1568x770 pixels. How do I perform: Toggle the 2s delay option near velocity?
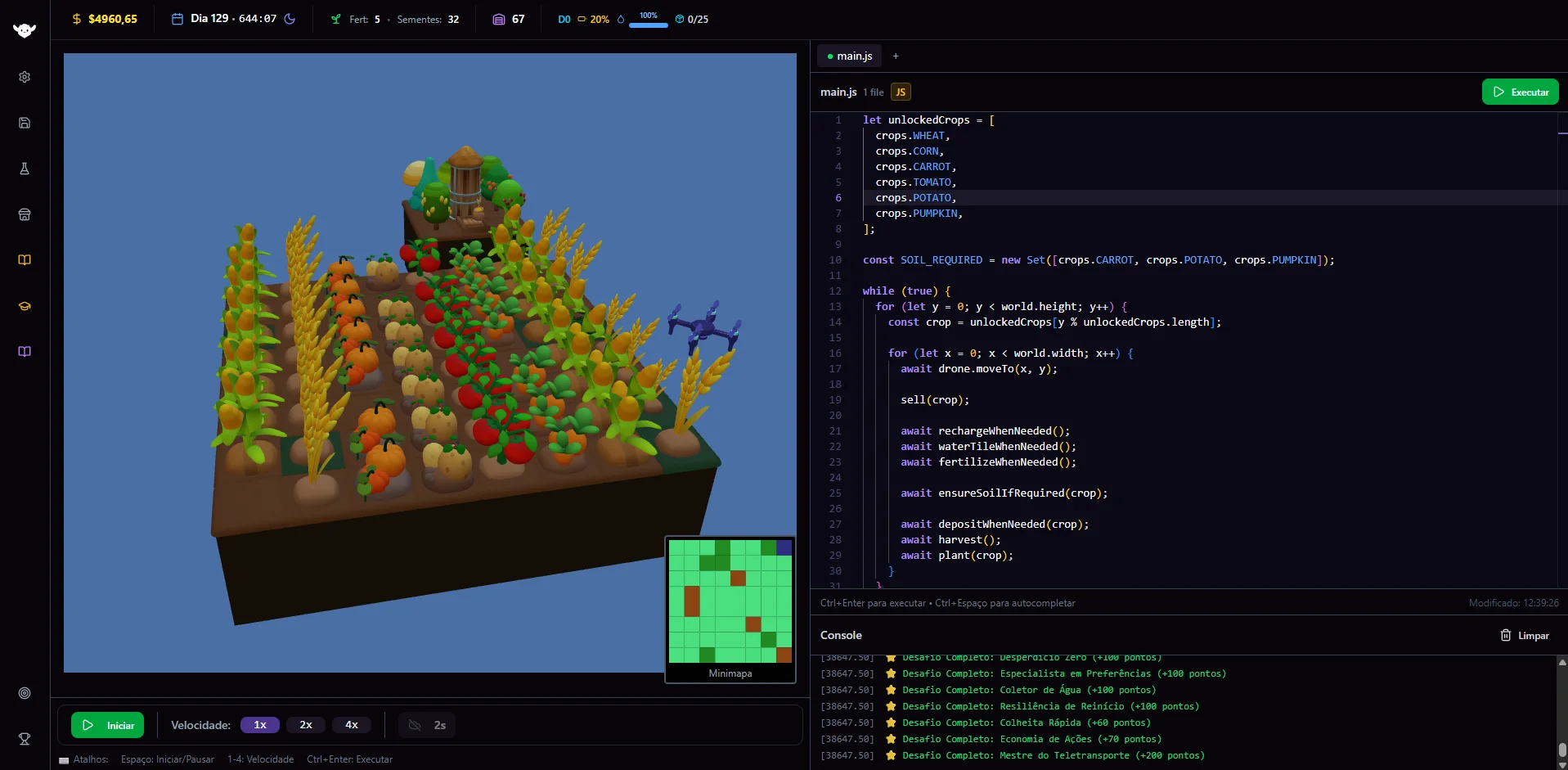coord(426,725)
